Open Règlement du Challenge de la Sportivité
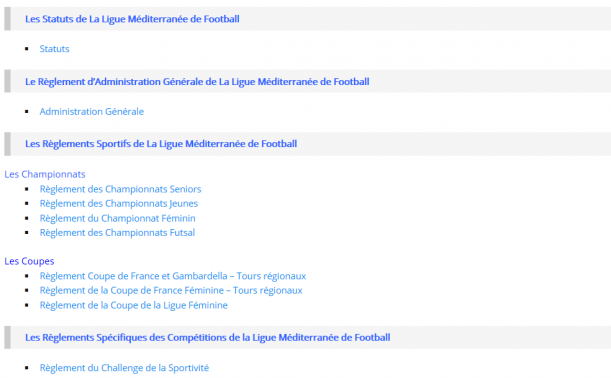Viewport: 611px width, 378px height. (124, 368)
